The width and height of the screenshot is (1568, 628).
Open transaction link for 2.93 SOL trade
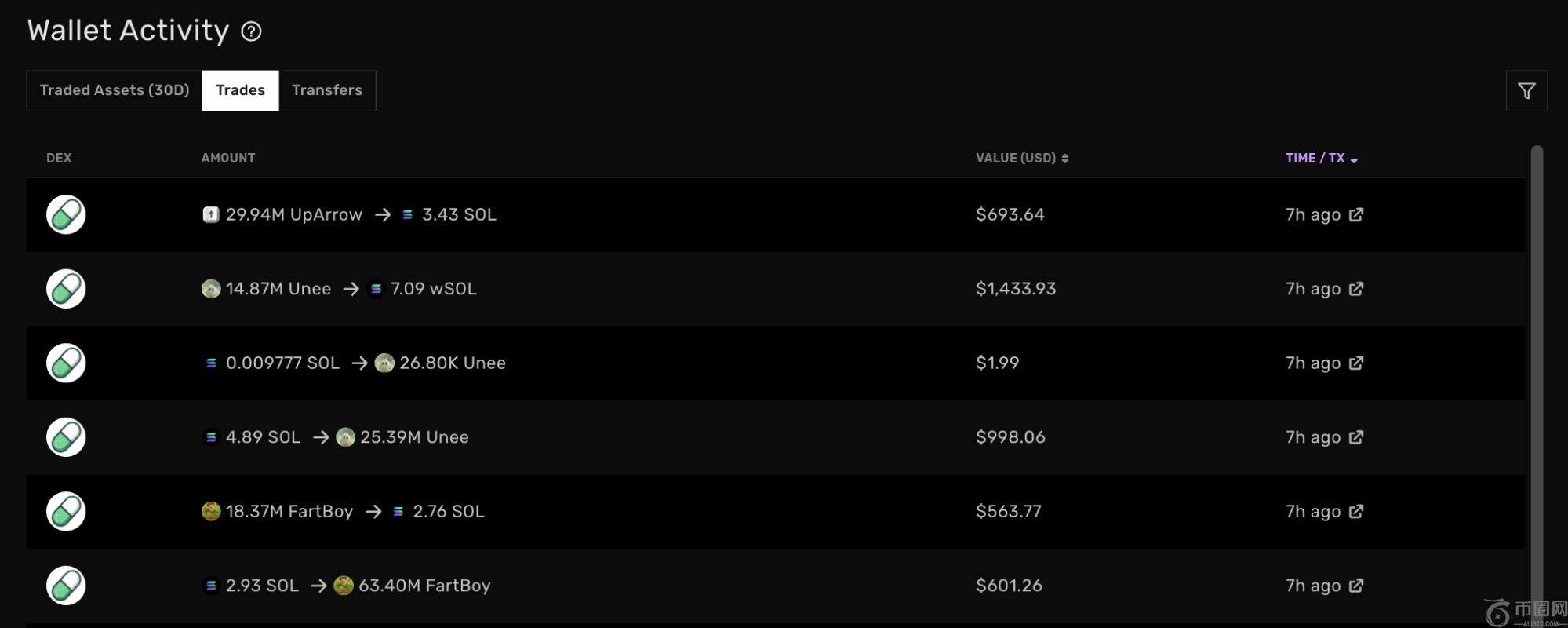pyautogui.click(x=1355, y=586)
